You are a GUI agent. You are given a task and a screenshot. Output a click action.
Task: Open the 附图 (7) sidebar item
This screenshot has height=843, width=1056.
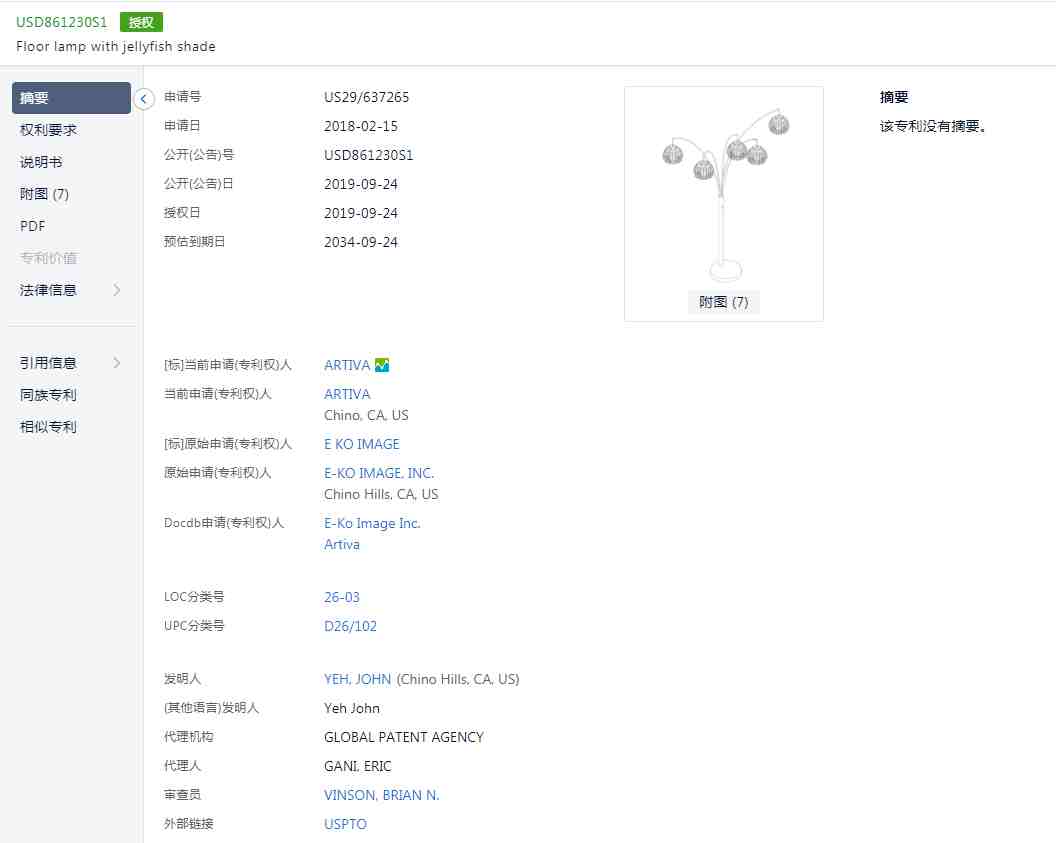44,194
